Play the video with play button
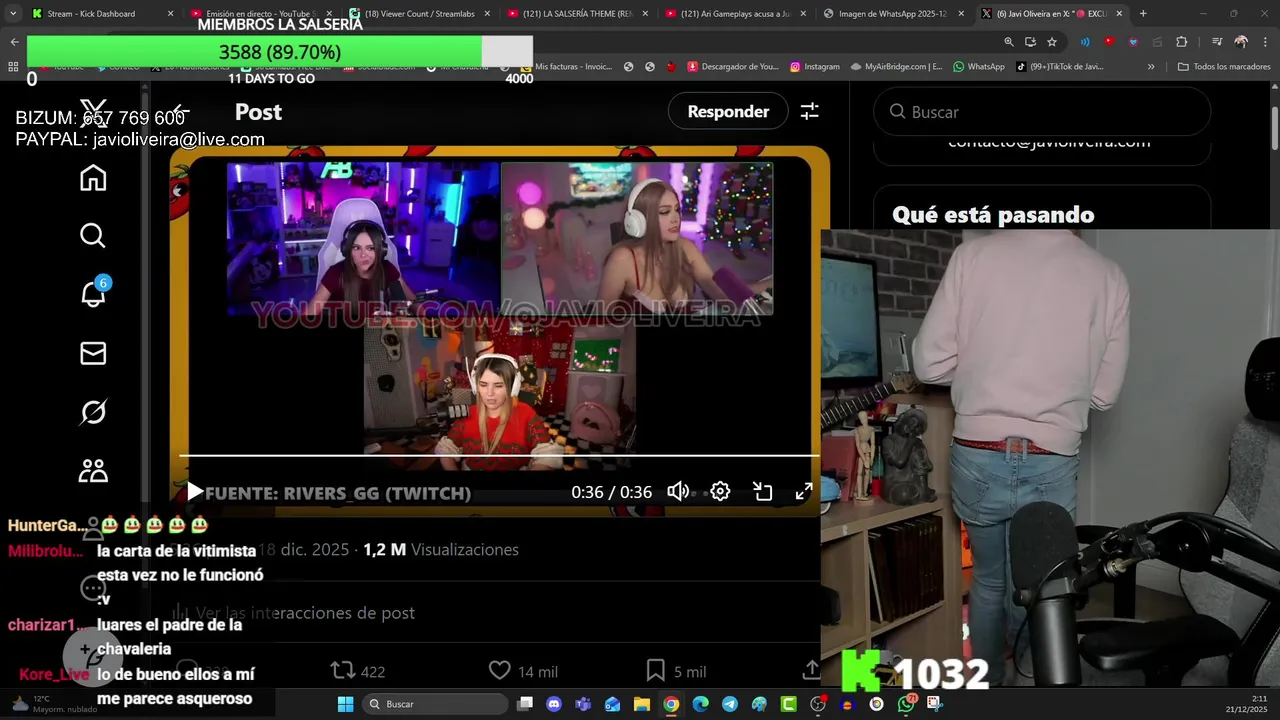 pos(195,492)
